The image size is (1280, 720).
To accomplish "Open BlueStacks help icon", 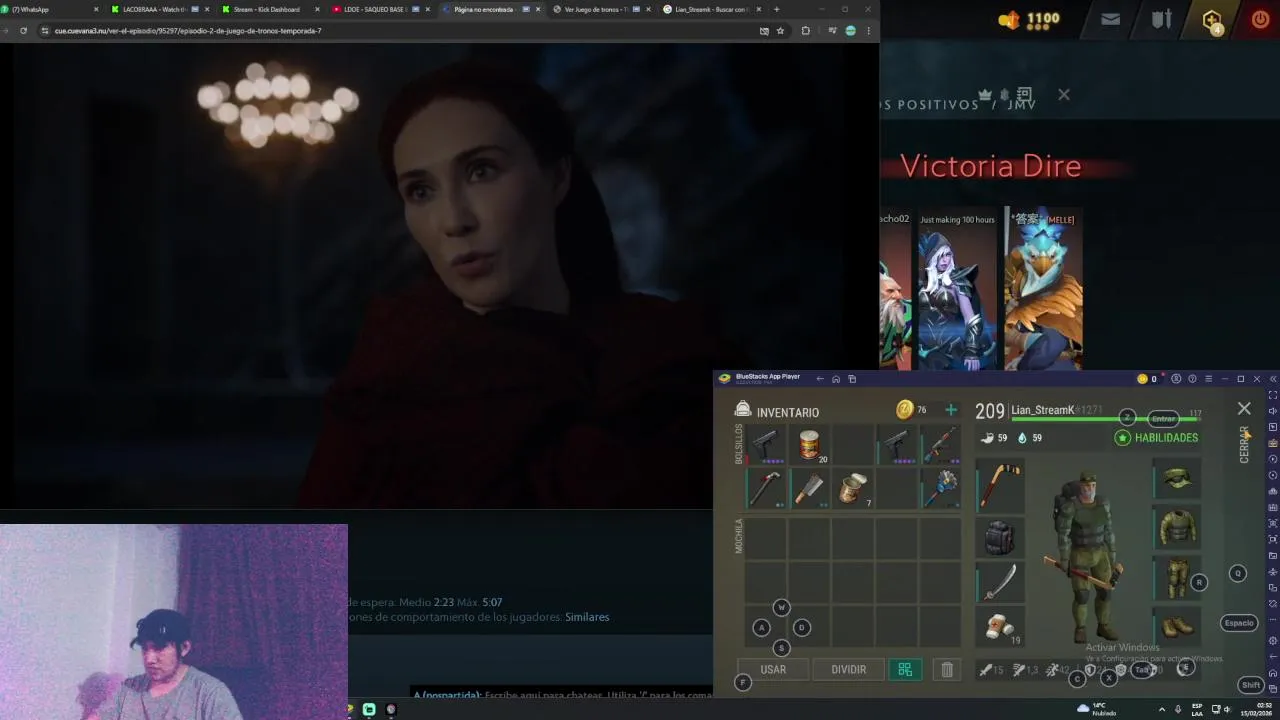I will 1192,379.
